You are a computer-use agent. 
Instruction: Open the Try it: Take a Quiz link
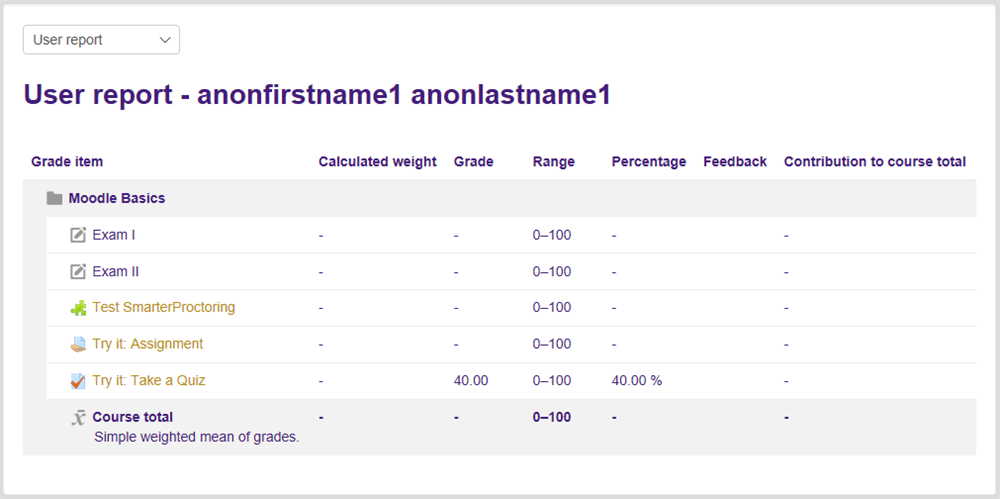[x=149, y=380]
